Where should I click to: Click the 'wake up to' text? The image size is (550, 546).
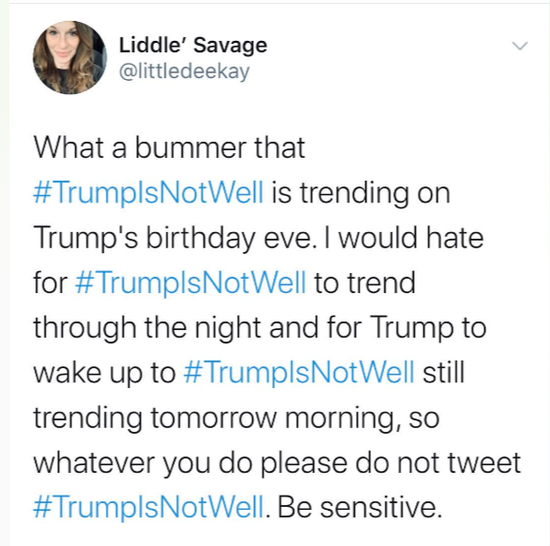pos(105,374)
